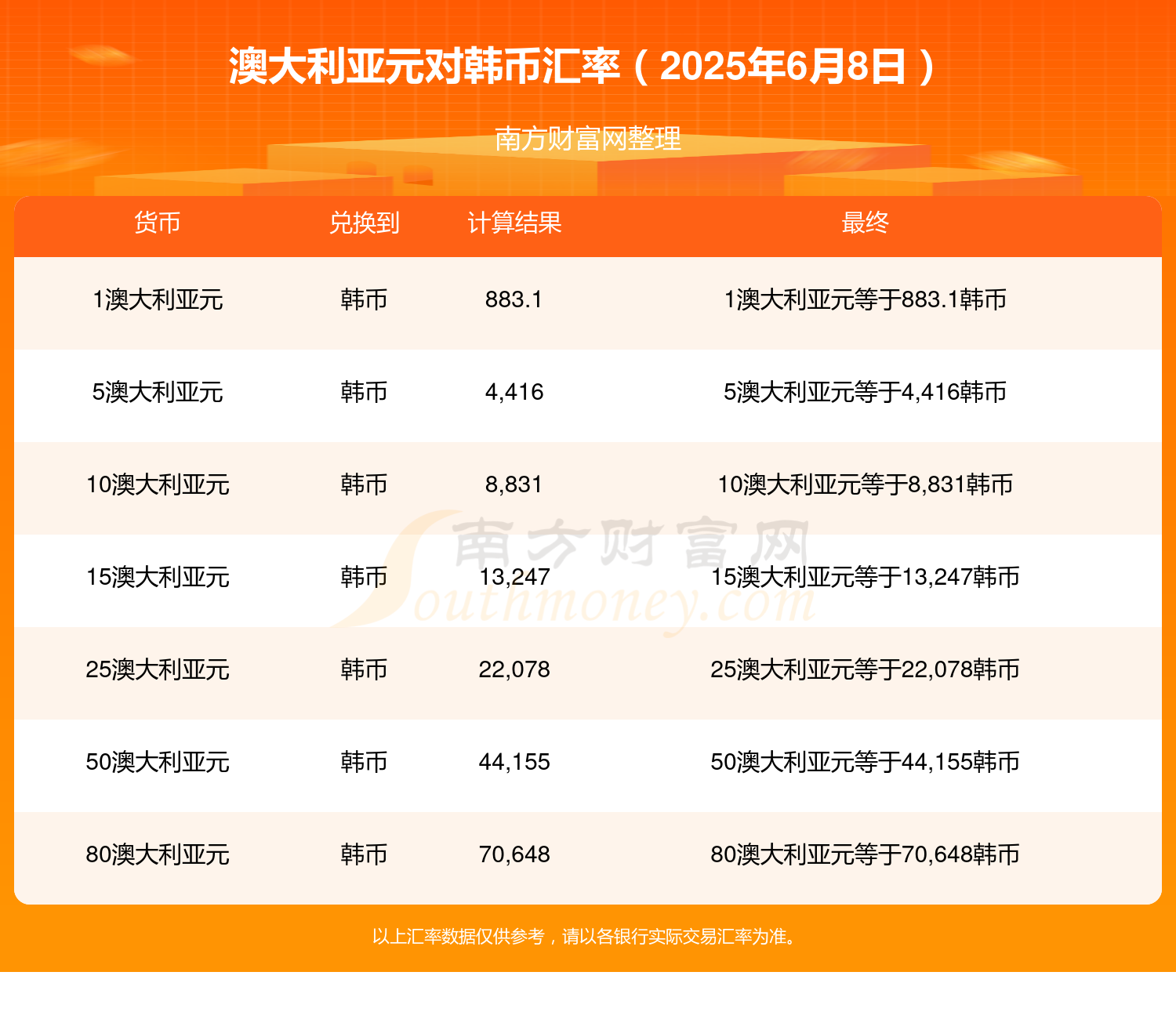Select the 50澳大利亚元 currency cell
Viewport: 1176px width, 1019px height.
[158, 762]
